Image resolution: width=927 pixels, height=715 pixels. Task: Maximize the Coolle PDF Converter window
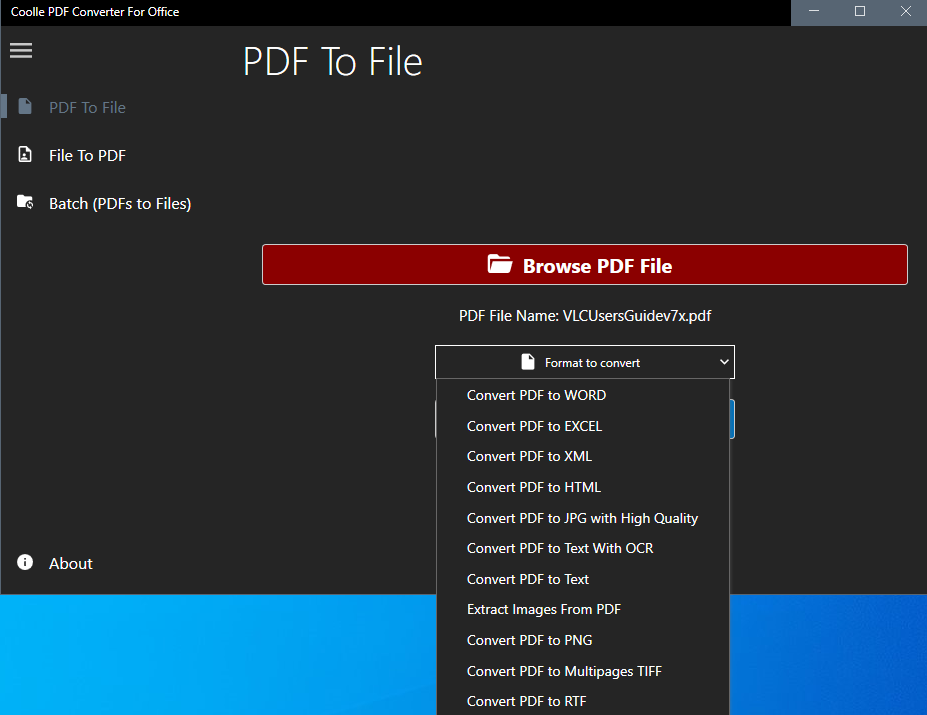(x=860, y=11)
